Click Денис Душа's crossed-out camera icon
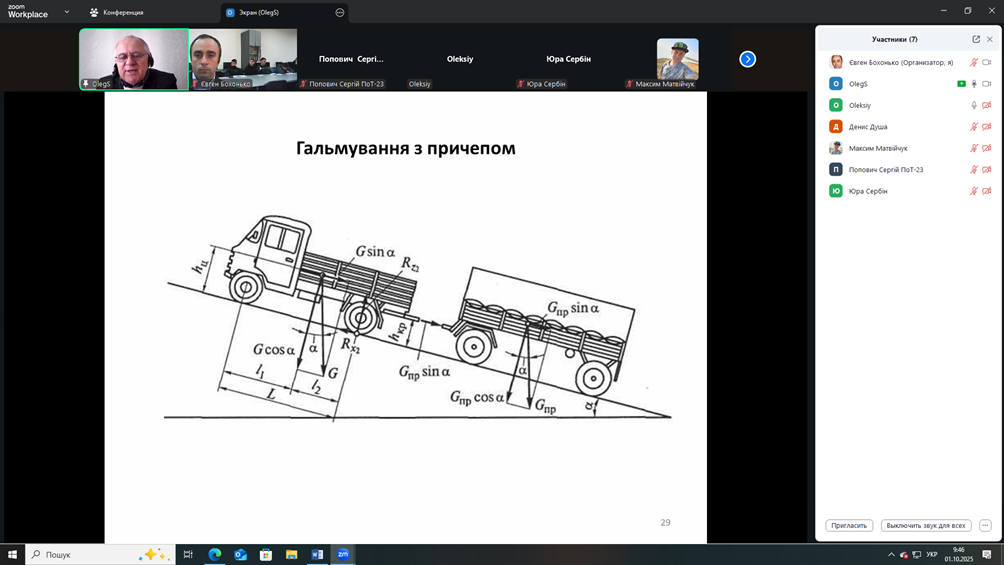1004x565 pixels. pos(986,127)
